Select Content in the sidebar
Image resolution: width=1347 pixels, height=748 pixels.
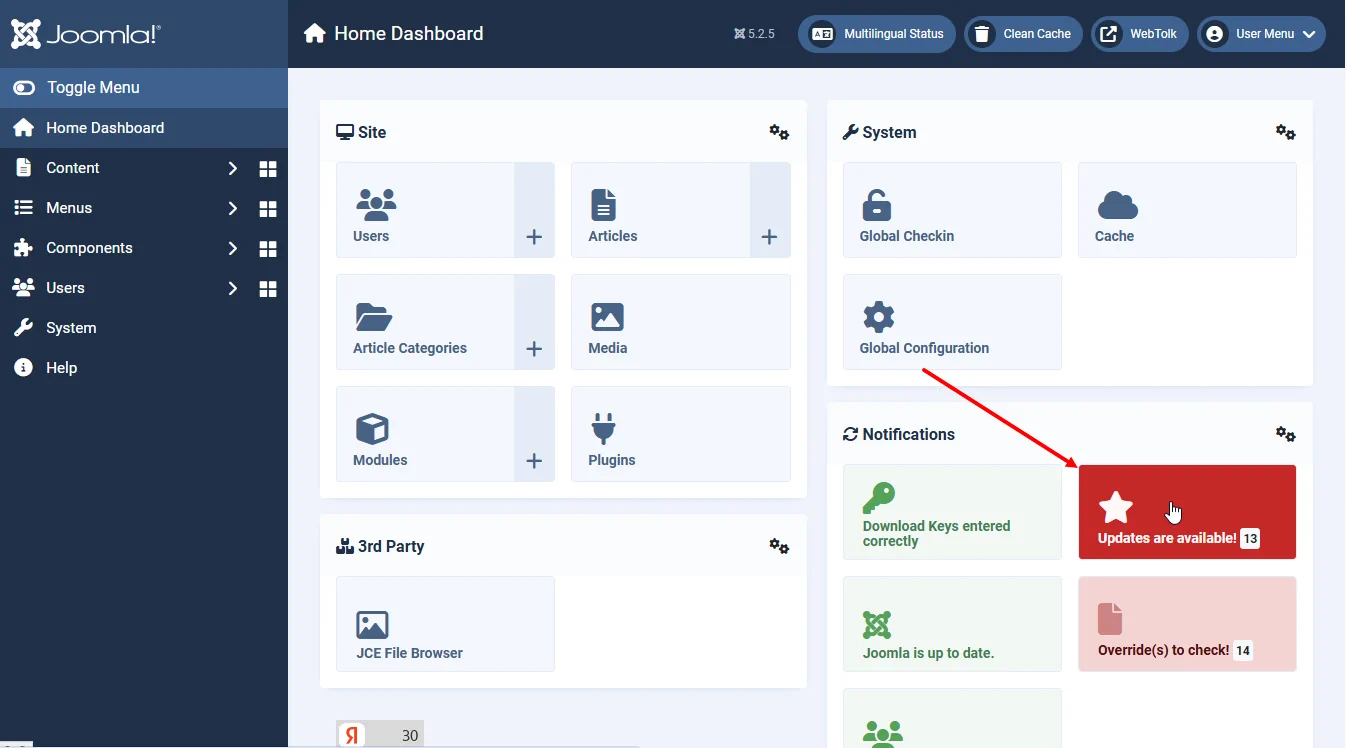[x=73, y=168]
